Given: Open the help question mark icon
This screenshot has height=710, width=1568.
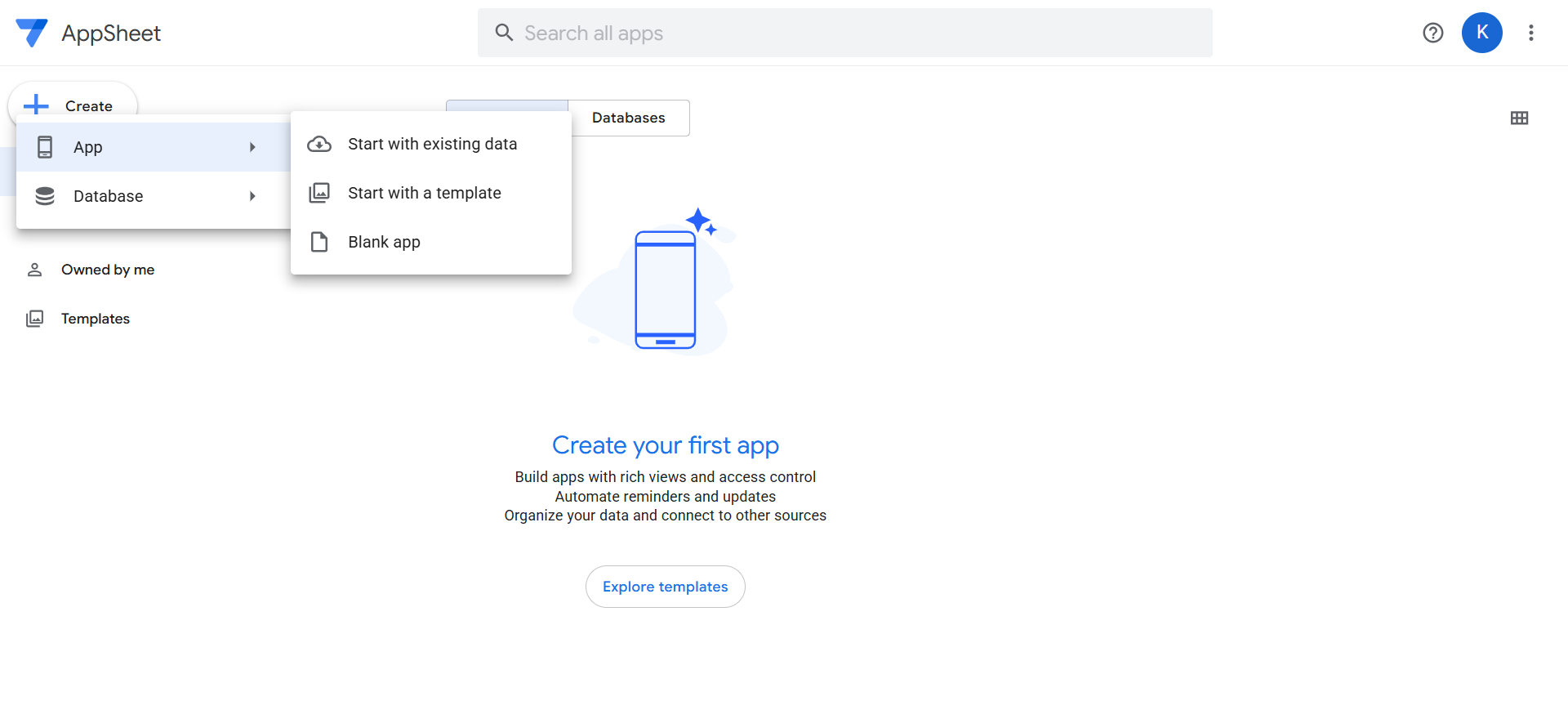Looking at the screenshot, I should (1433, 33).
